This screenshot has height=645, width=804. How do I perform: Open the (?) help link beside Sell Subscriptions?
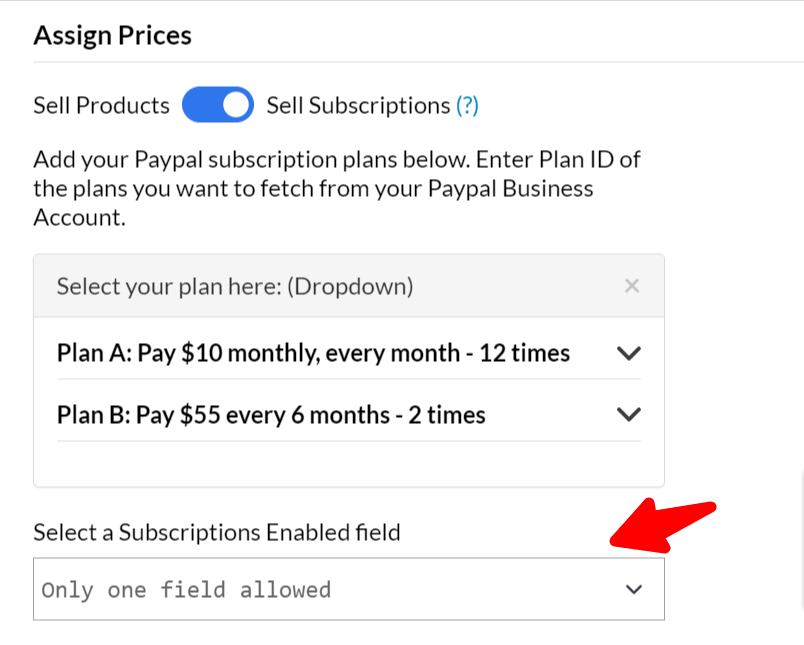click(467, 106)
